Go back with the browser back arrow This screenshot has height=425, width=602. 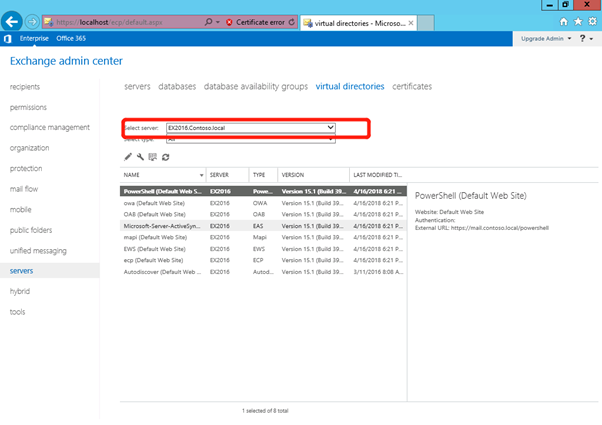pyautogui.click(x=12, y=21)
